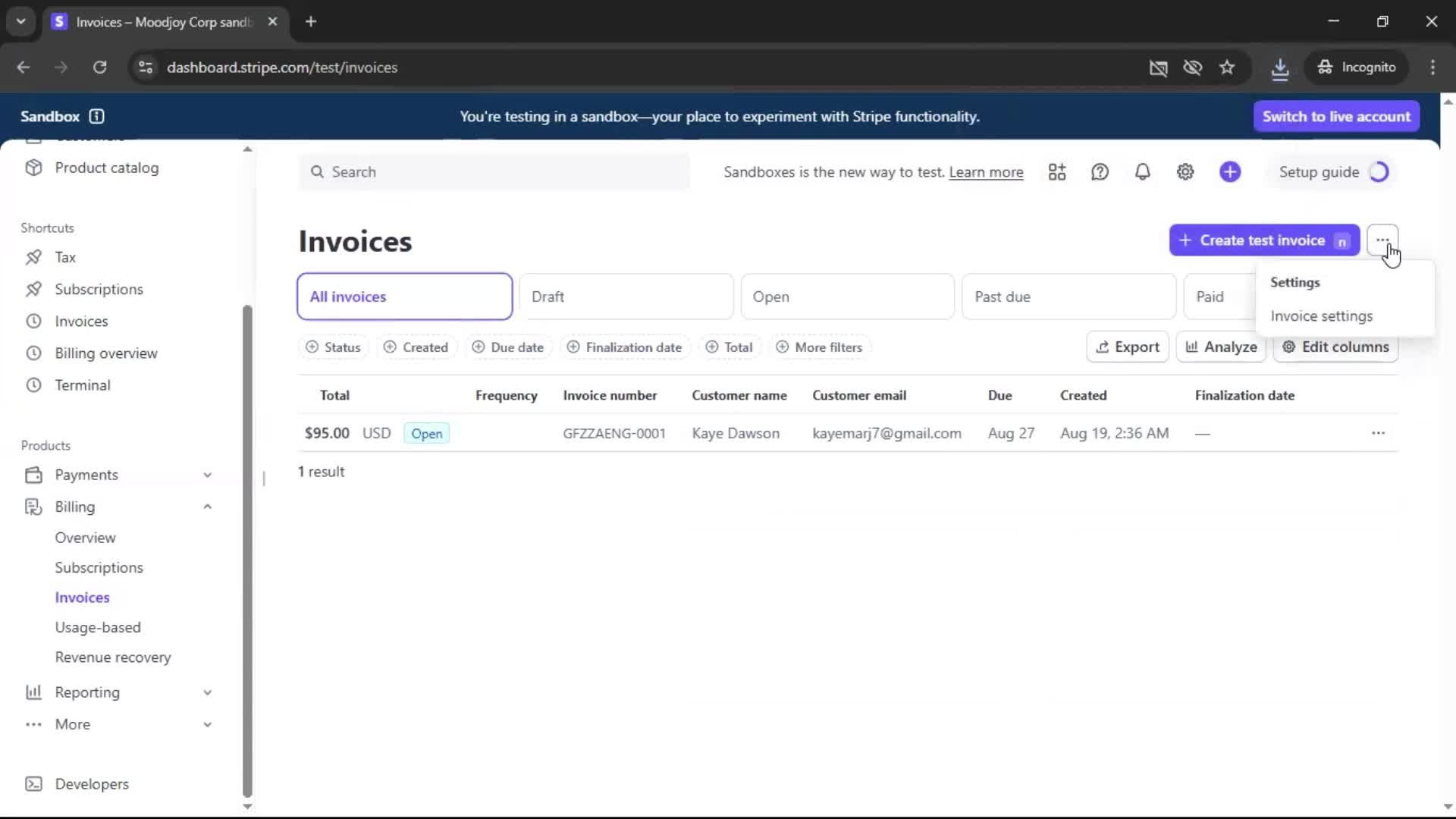
Task: Click the browser address bar URL
Action: pos(282,67)
